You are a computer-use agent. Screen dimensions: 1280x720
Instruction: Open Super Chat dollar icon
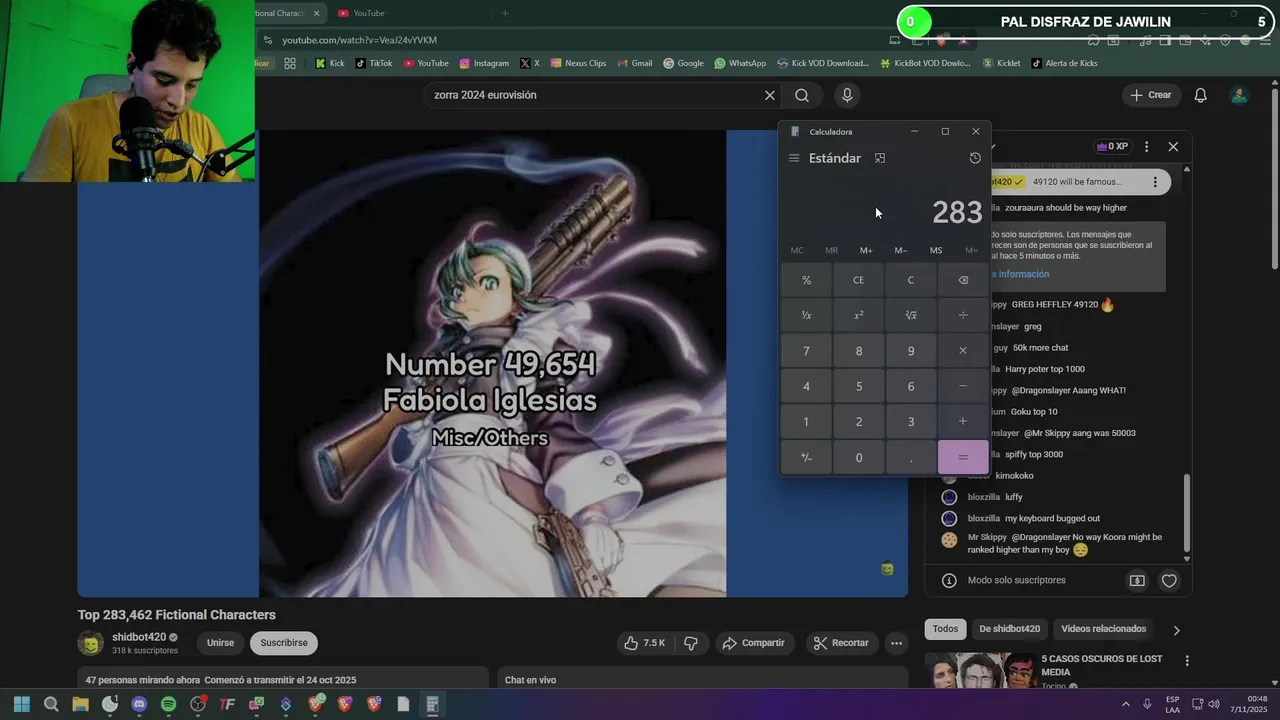(x=1137, y=580)
